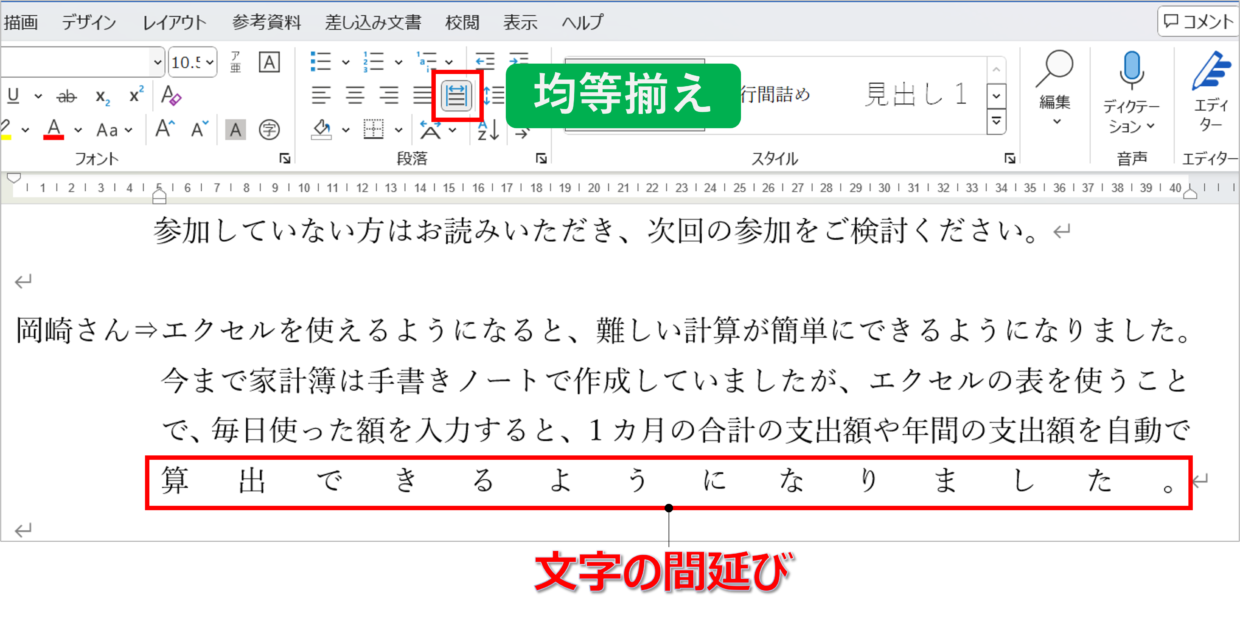Click the hanging indent marker on the ruler
This screenshot has height=622, width=1240.
[x=159, y=194]
